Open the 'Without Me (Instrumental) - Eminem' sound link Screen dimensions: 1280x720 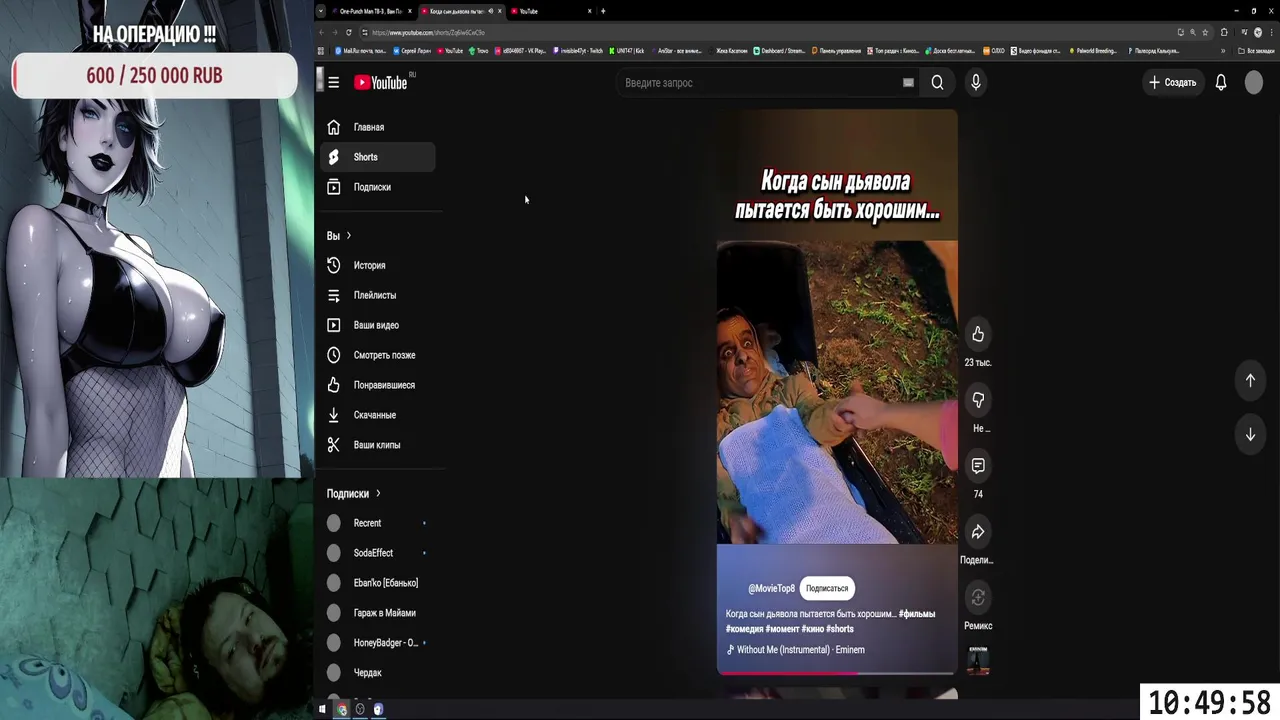click(795, 650)
